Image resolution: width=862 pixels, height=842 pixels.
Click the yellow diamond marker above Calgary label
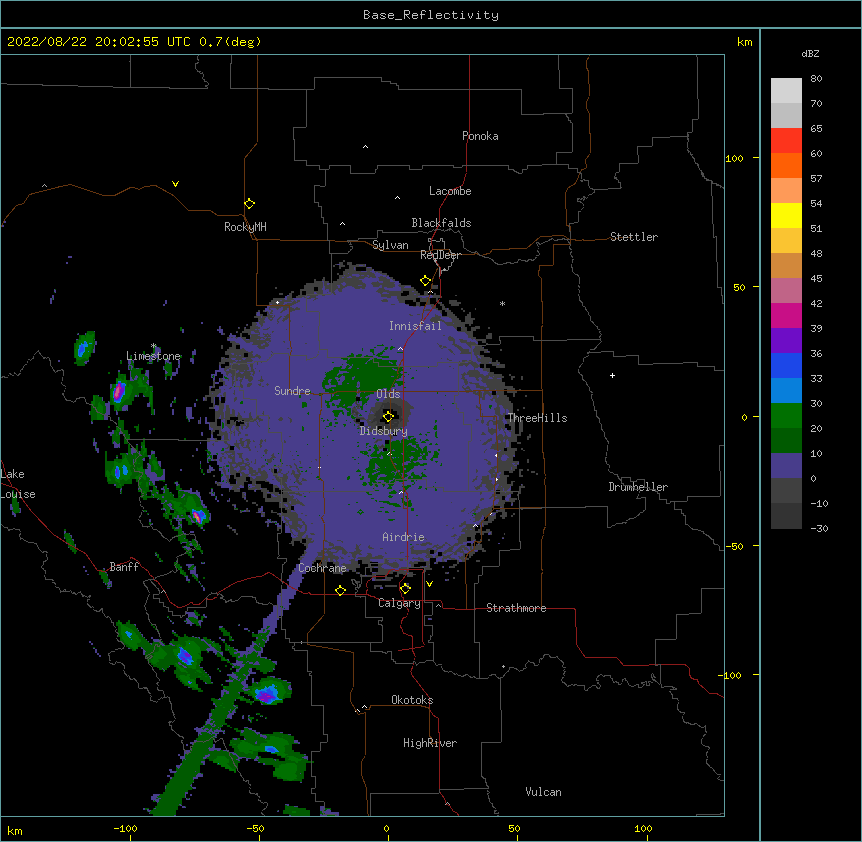pyautogui.click(x=405, y=589)
